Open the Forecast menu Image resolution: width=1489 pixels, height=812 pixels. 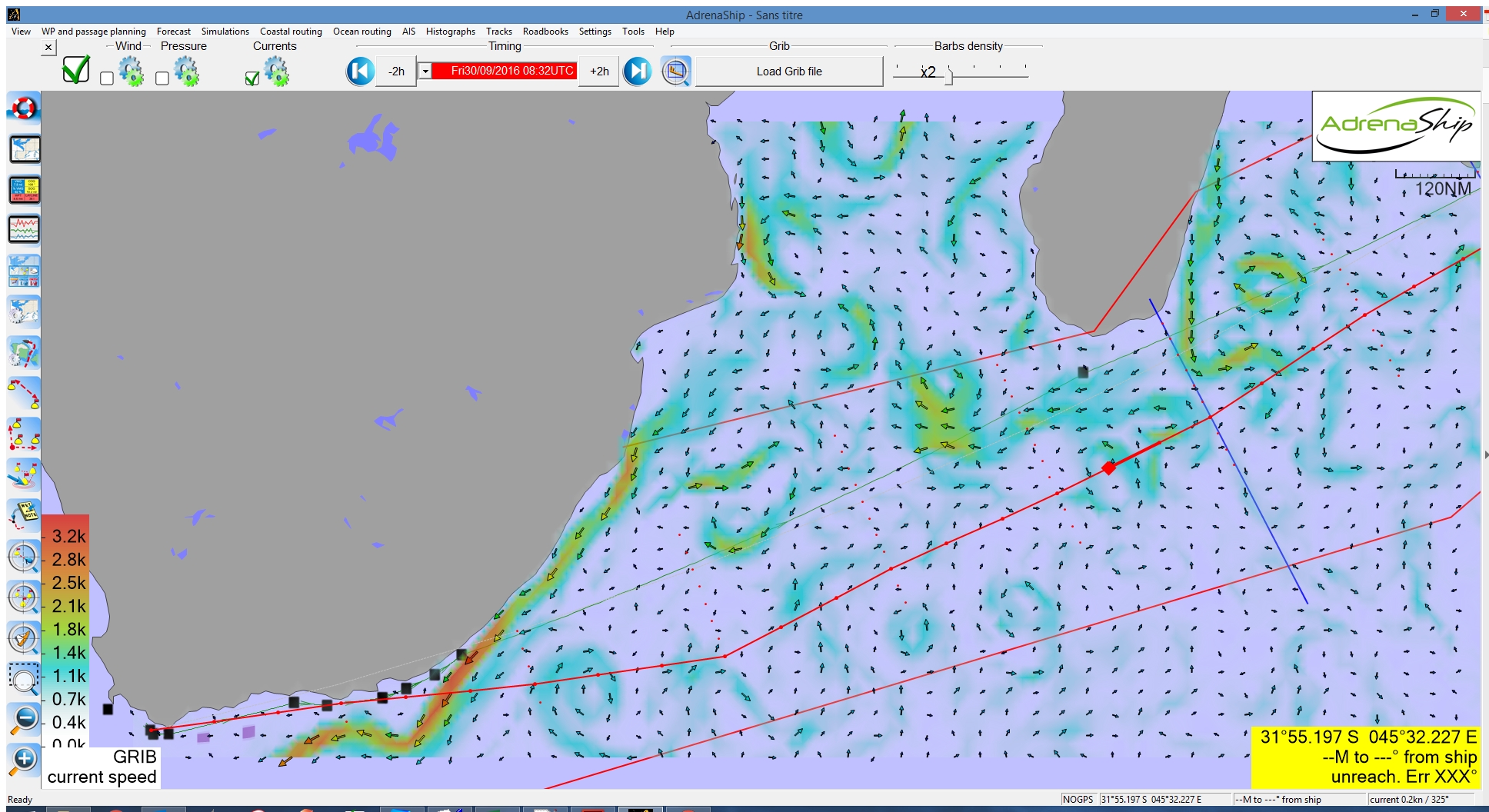point(174,32)
